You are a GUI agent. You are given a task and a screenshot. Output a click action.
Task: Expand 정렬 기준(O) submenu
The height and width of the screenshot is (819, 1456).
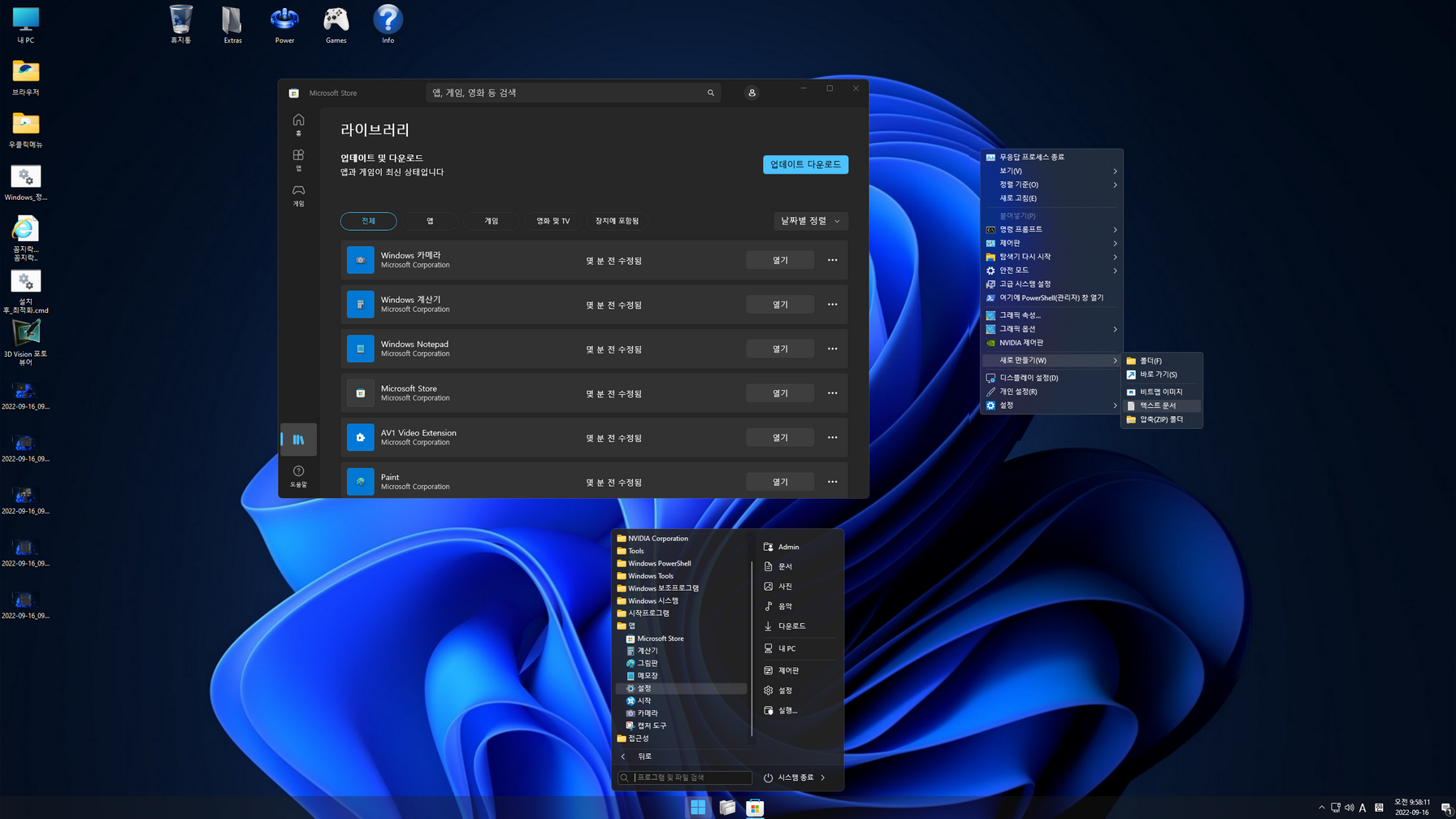[1052, 184]
